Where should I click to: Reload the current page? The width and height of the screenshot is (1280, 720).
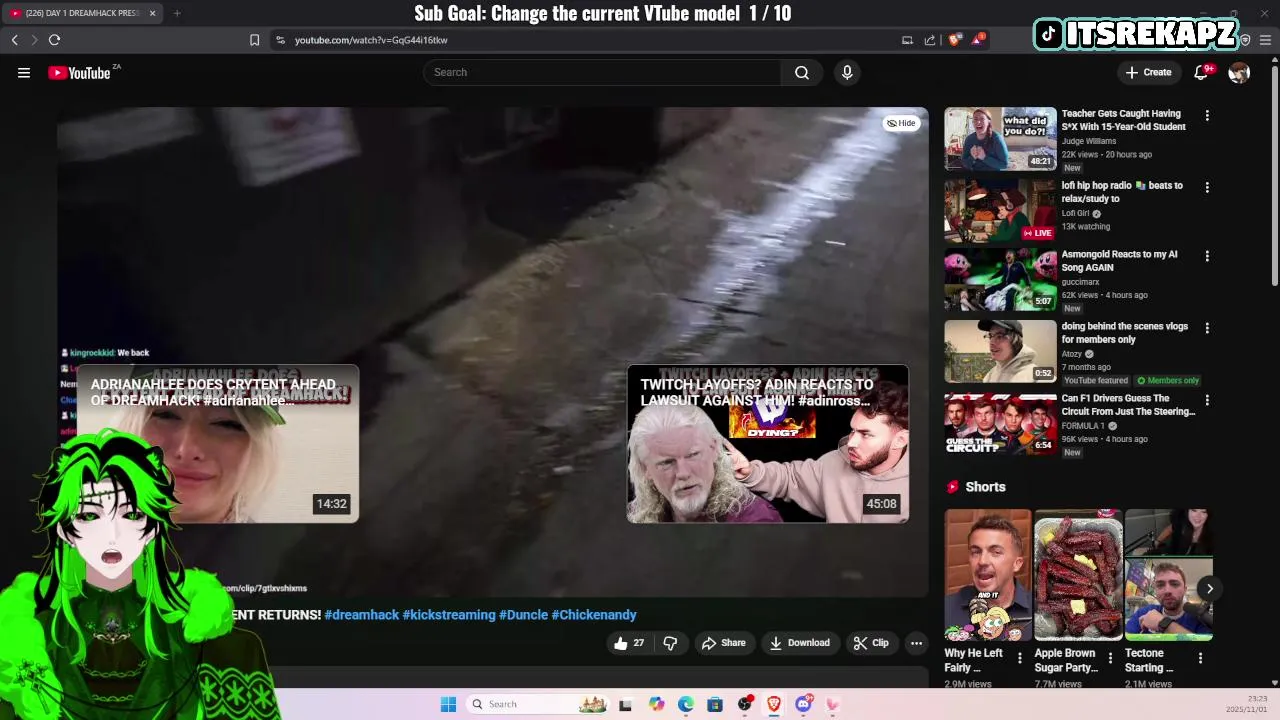pos(54,40)
